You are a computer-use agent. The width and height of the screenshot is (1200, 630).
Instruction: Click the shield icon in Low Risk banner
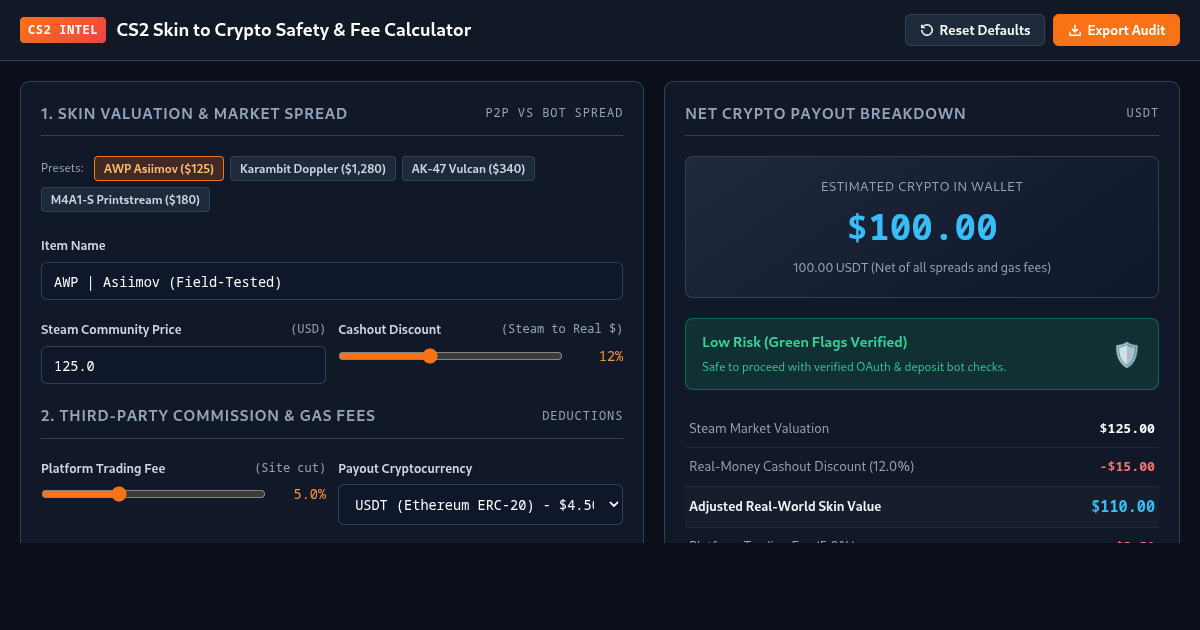click(1127, 354)
